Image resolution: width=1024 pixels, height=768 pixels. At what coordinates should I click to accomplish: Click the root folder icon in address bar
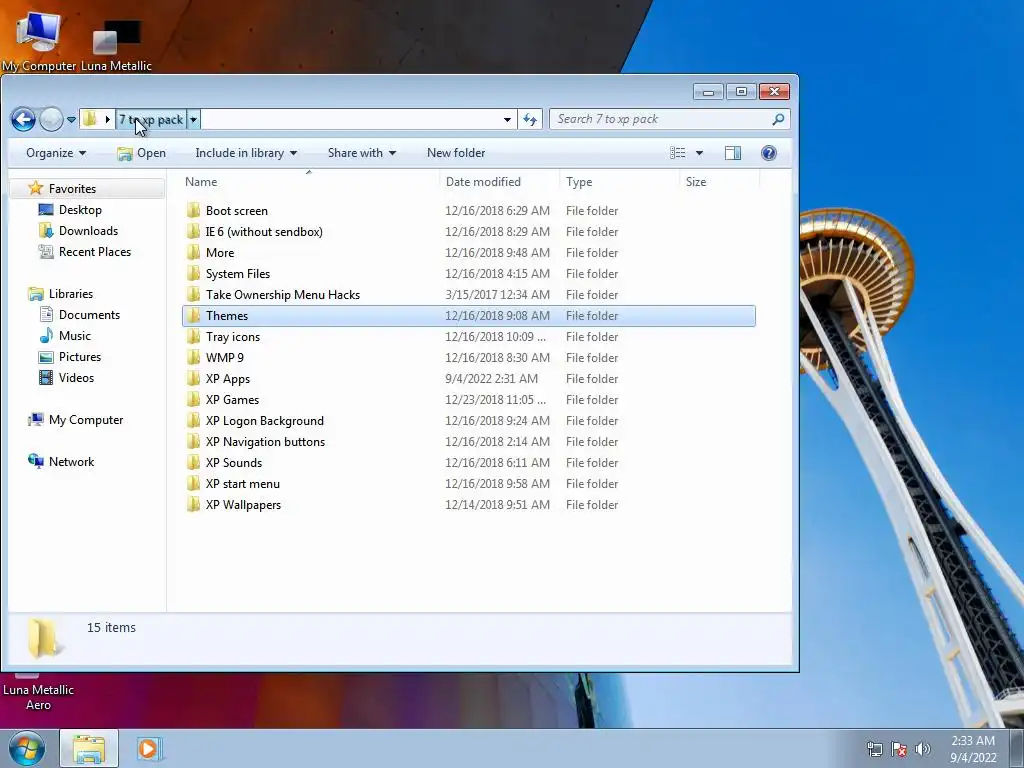[90, 119]
